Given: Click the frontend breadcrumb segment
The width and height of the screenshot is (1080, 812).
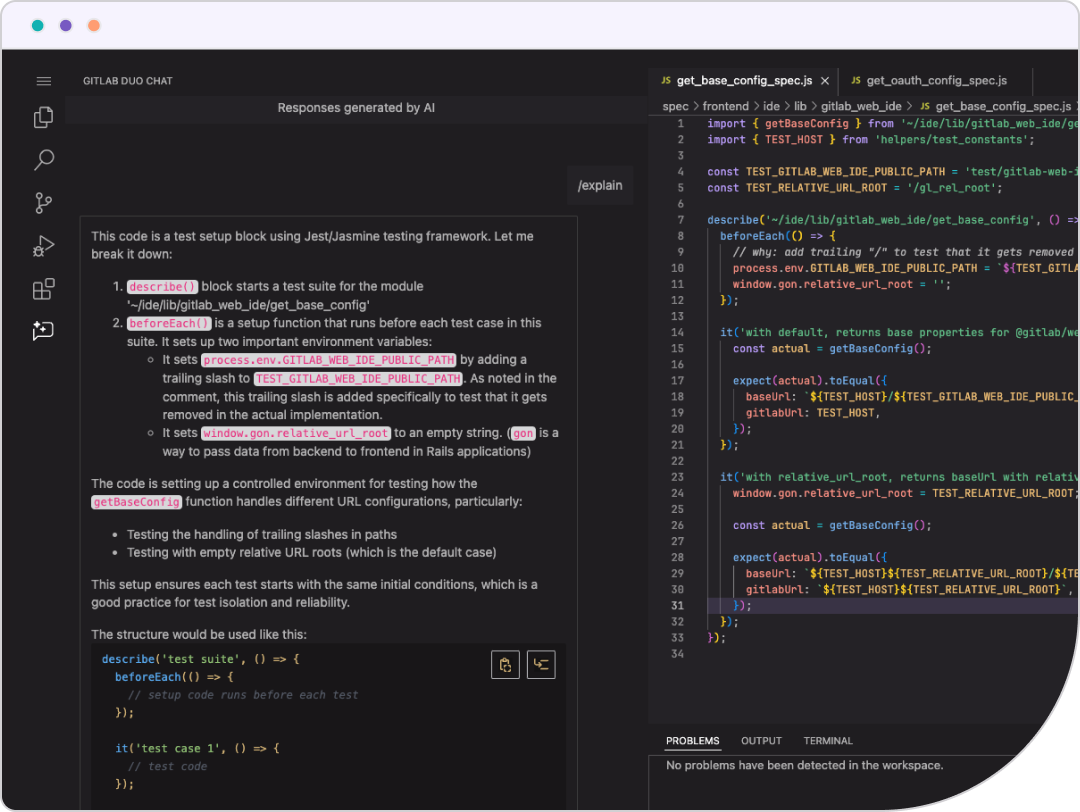Looking at the screenshot, I should 725,106.
